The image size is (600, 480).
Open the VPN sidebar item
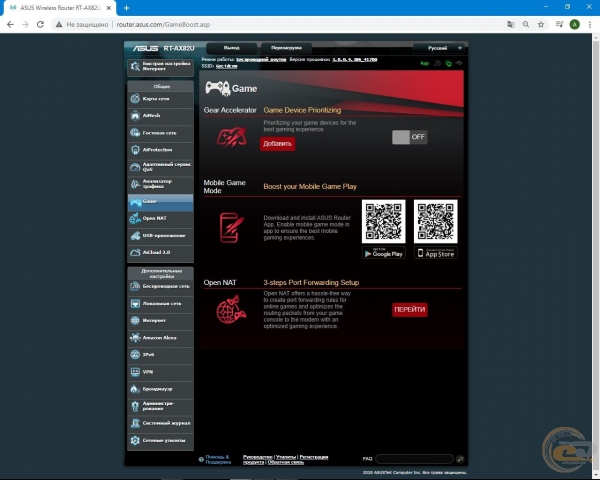coord(160,372)
